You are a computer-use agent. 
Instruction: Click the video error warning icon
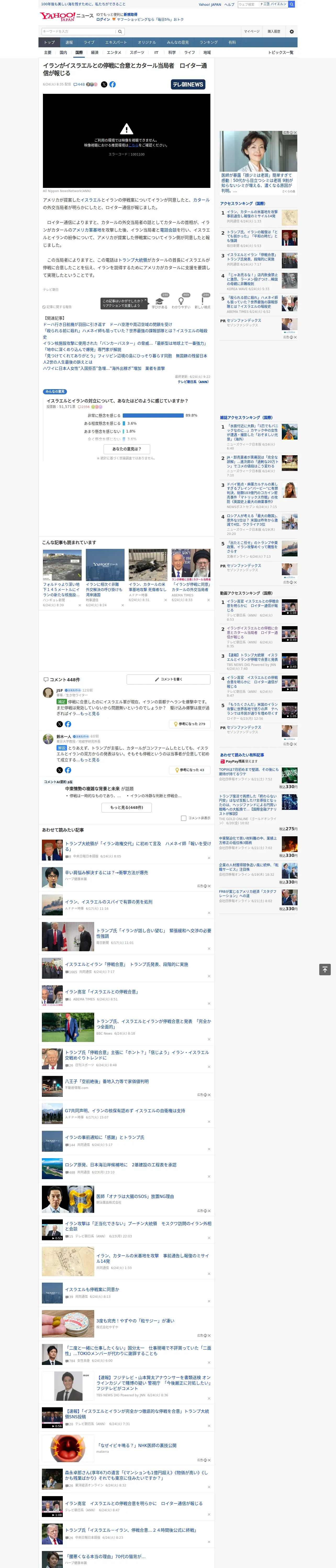[126, 129]
